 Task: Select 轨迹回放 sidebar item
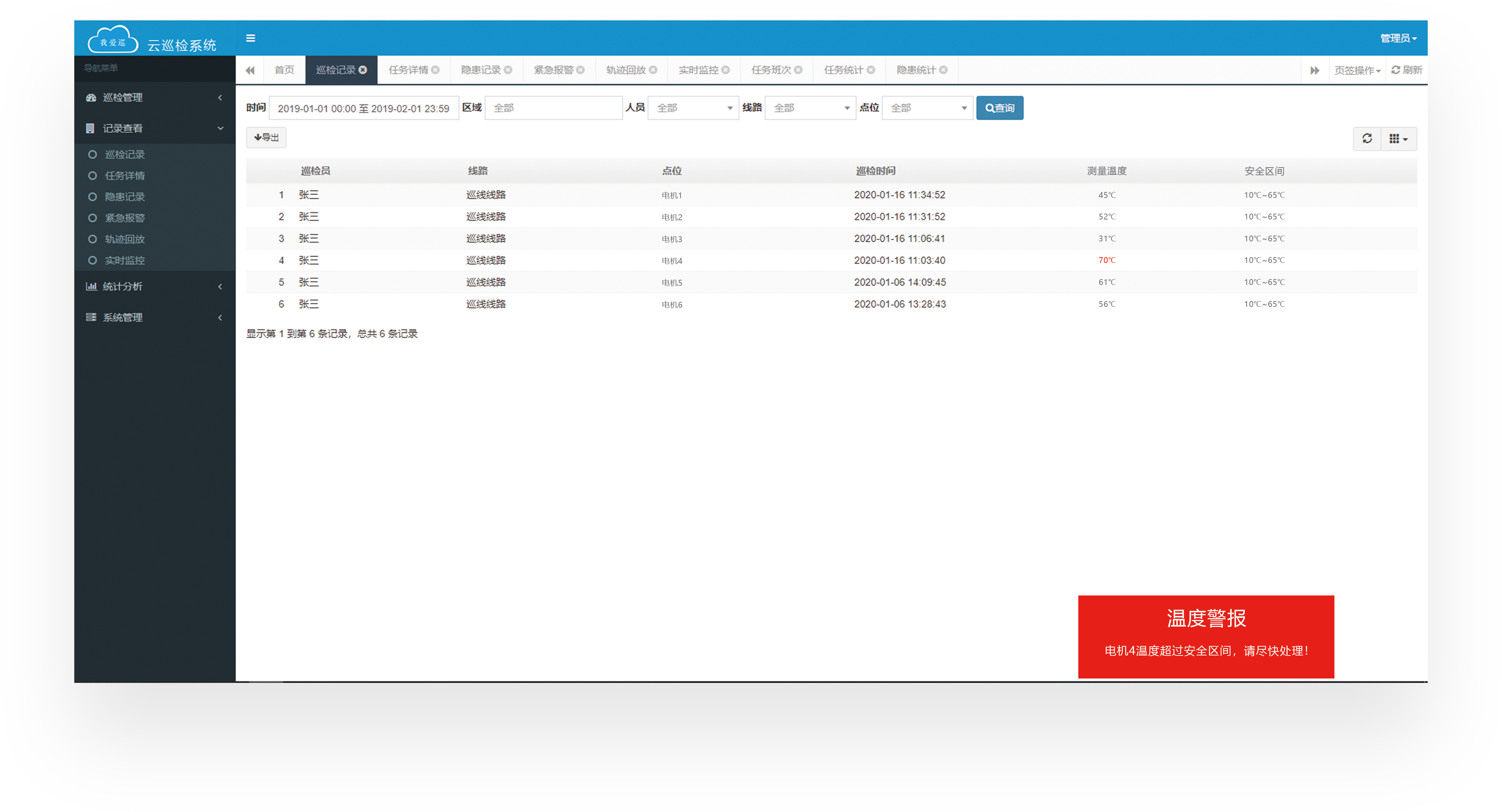pos(124,239)
